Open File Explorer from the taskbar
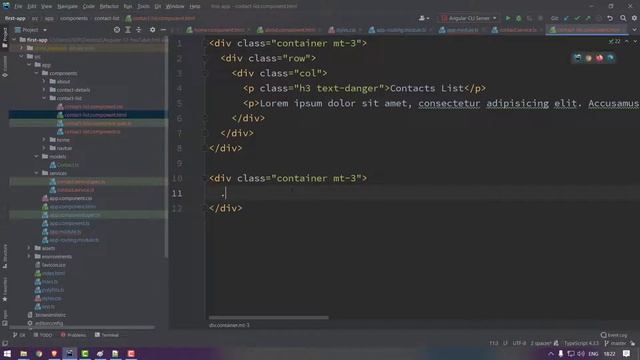 pos(23,353)
